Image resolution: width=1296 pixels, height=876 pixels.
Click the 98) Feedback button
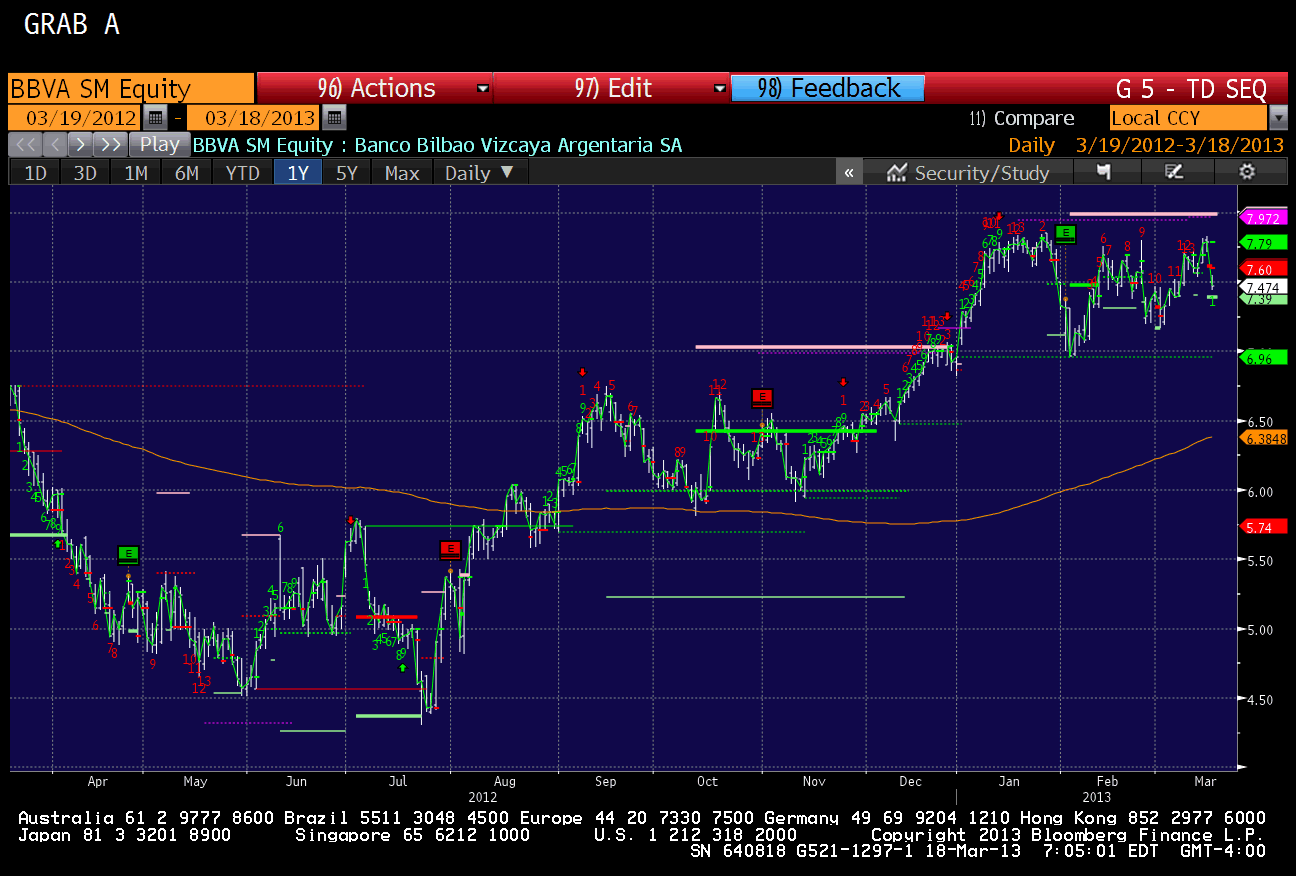(x=828, y=88)
